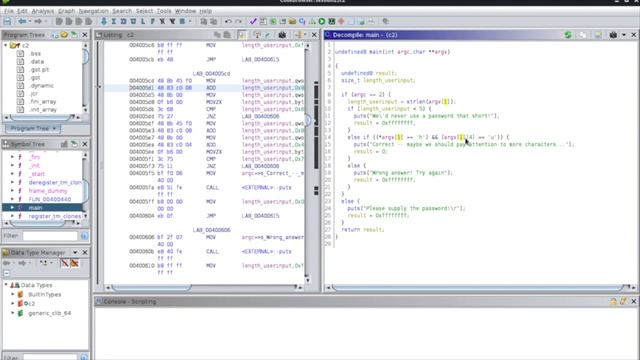Click the Program Tree tab button
Screen dimensions: 640x360
point(33,129)
